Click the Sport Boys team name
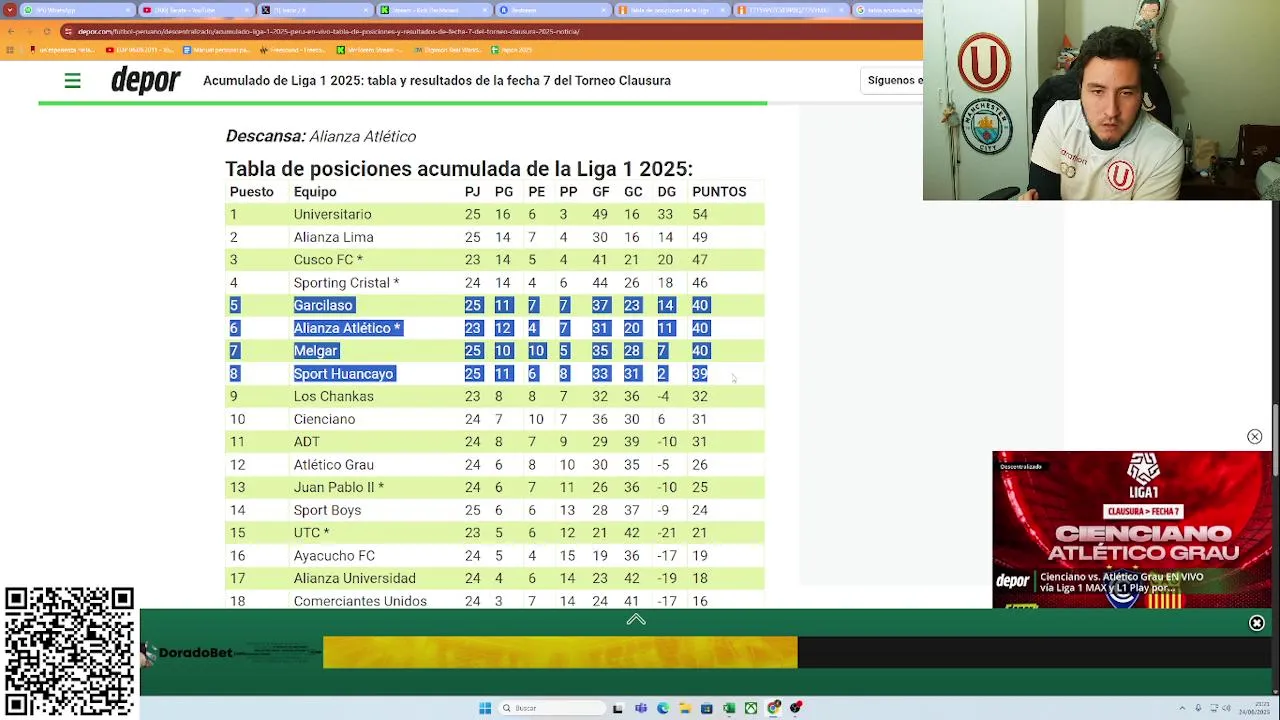Screen dimensions: 1280x720 point(327,510)
